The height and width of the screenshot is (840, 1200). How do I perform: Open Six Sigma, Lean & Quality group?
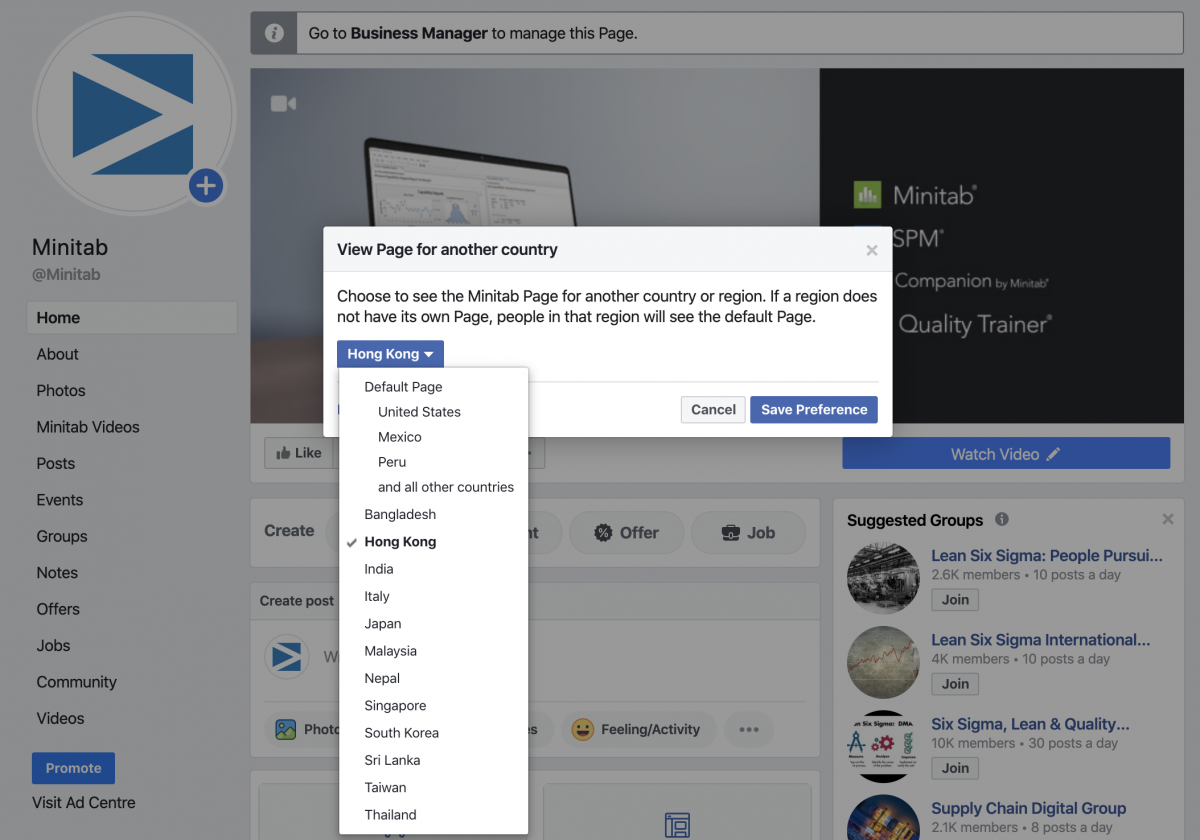coord(1030,724)
